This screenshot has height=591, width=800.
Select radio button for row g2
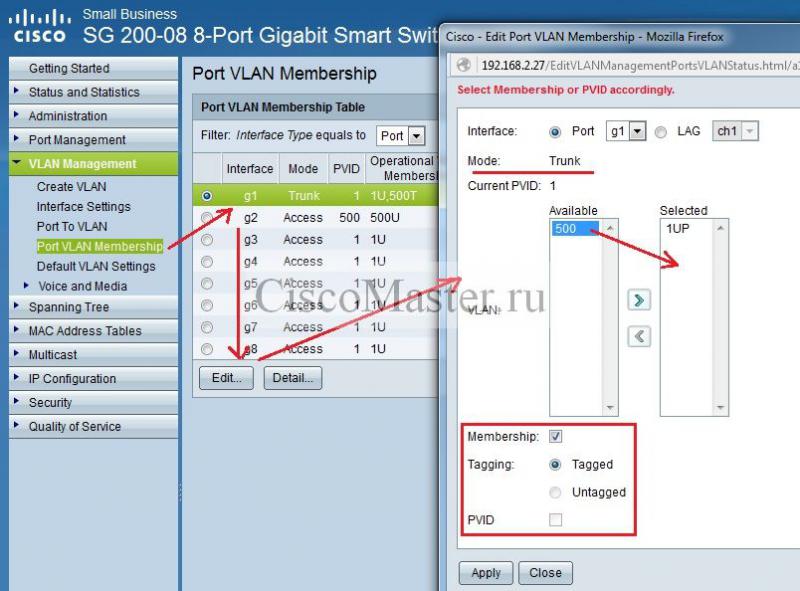click(x=207, y=218)
